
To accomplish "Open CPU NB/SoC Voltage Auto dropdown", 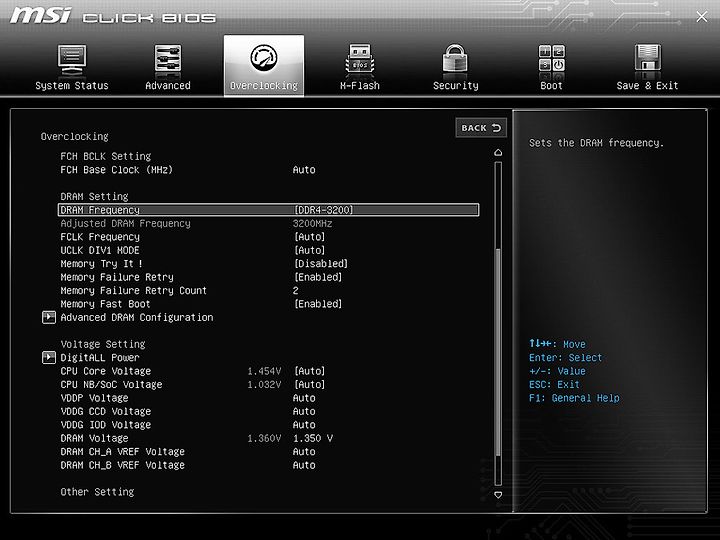I will coord(309,384).
